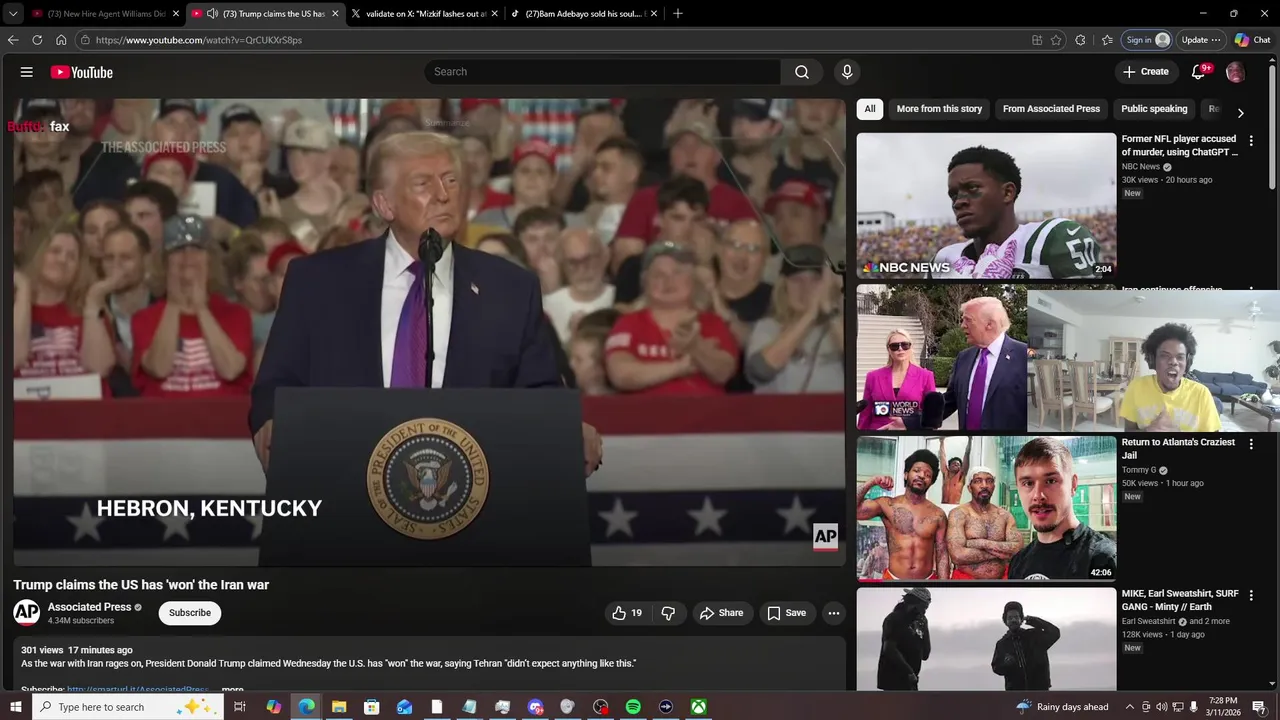Subscribe to Associated Press channel

(190, 613)
